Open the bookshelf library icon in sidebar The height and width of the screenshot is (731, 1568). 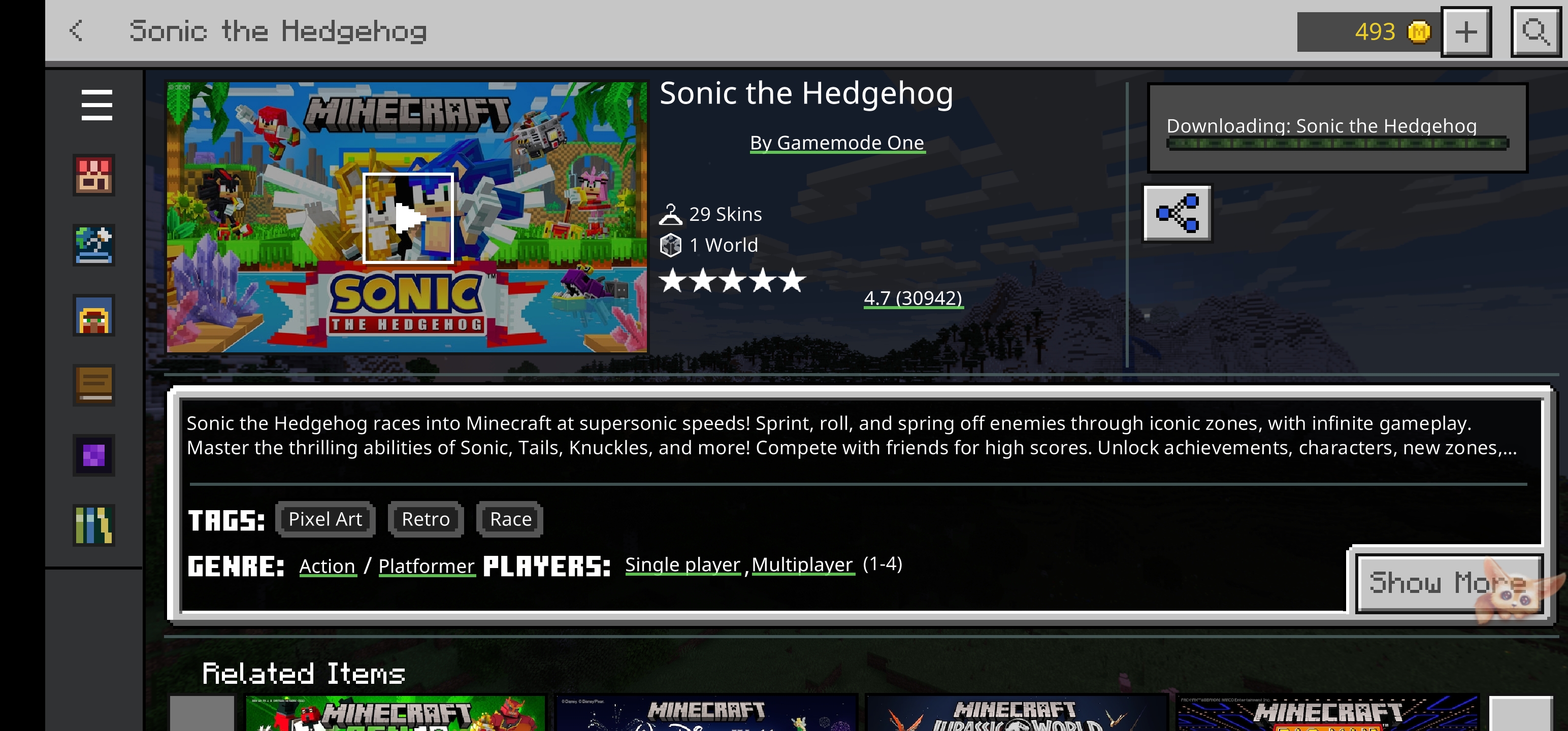coord(94,525)
